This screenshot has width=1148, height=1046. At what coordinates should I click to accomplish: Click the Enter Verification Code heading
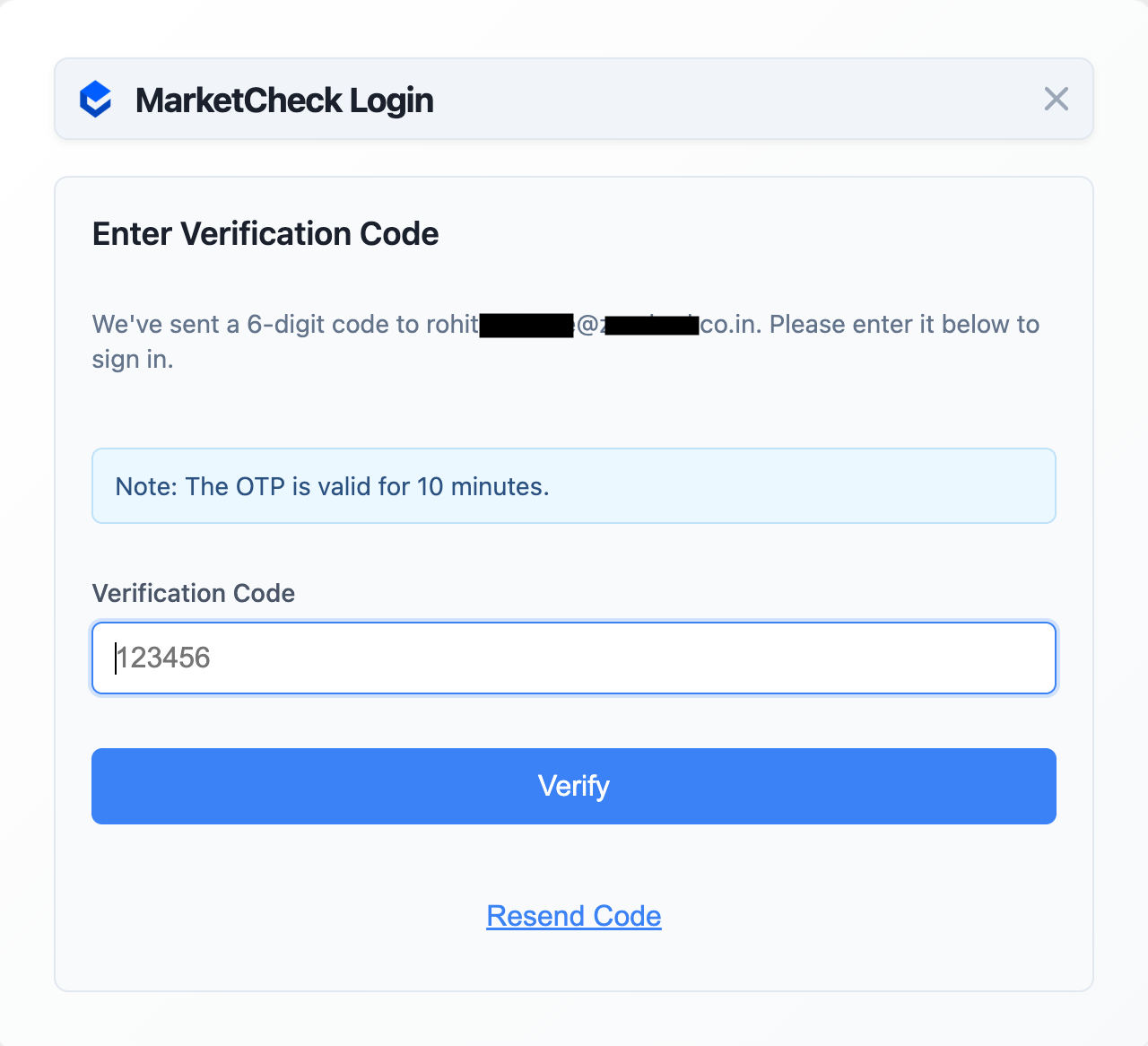tap(265, 234)
